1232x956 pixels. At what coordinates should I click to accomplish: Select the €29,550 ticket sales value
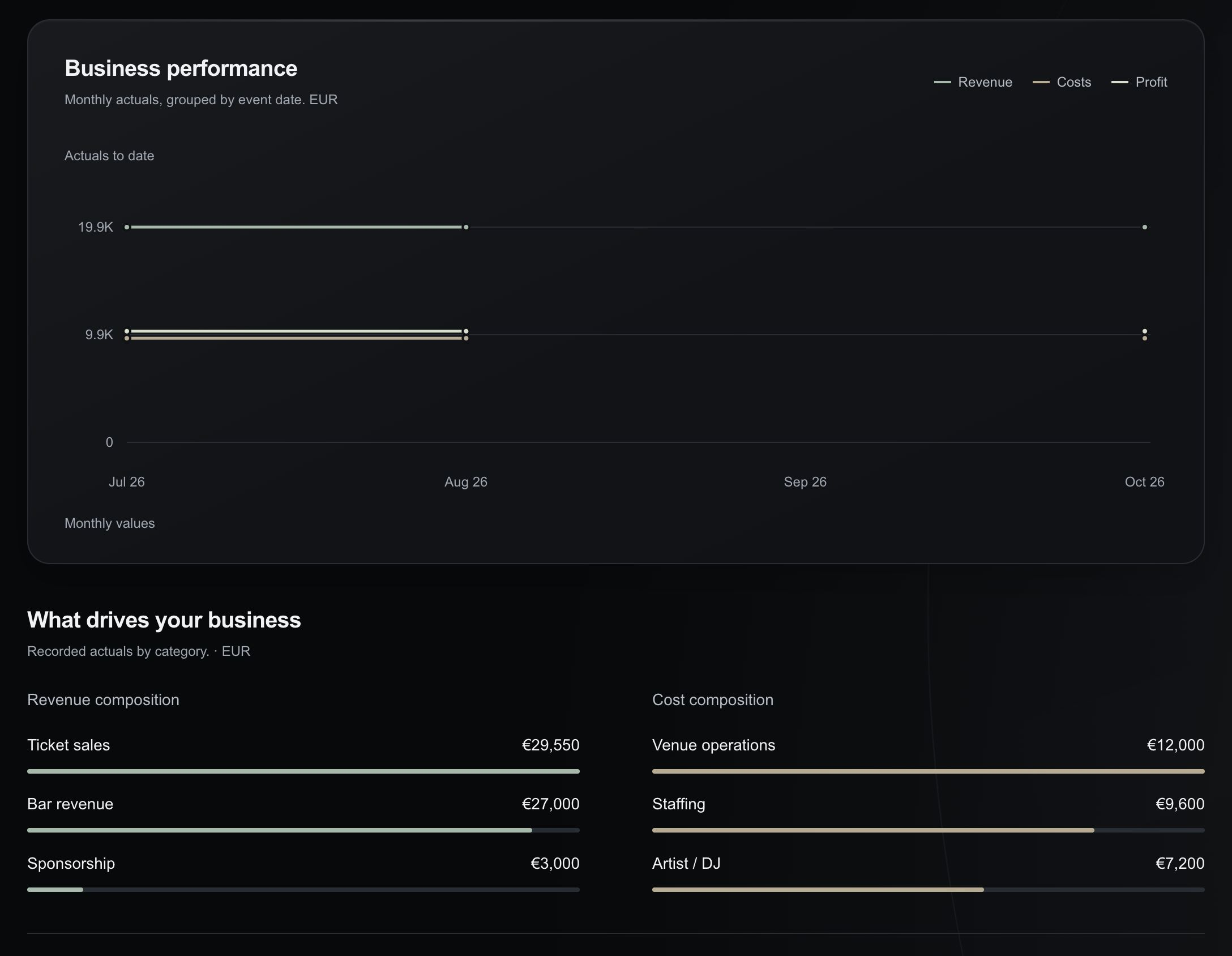tap(550, 745)
